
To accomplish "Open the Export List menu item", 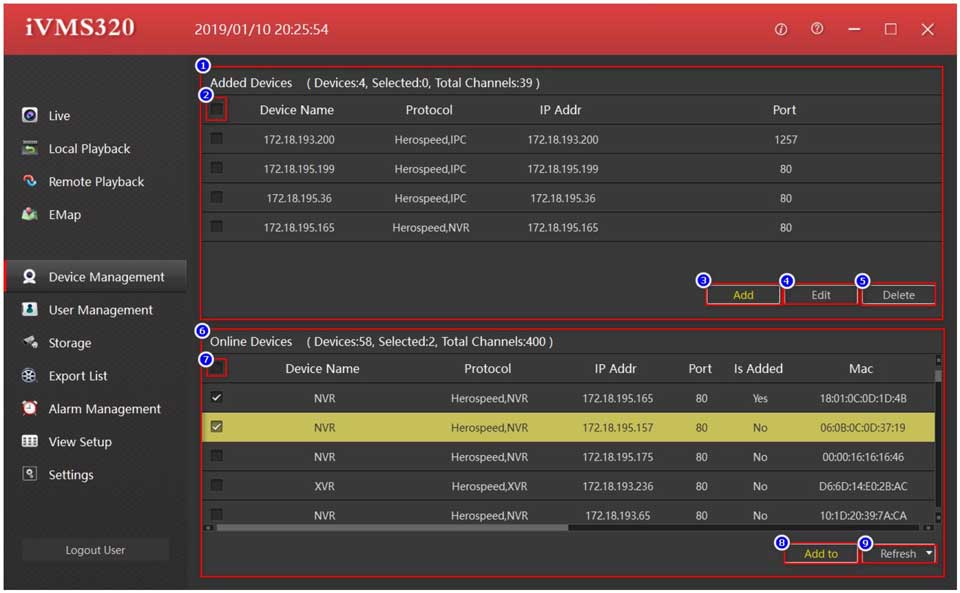I will click(x=78, y=376).
